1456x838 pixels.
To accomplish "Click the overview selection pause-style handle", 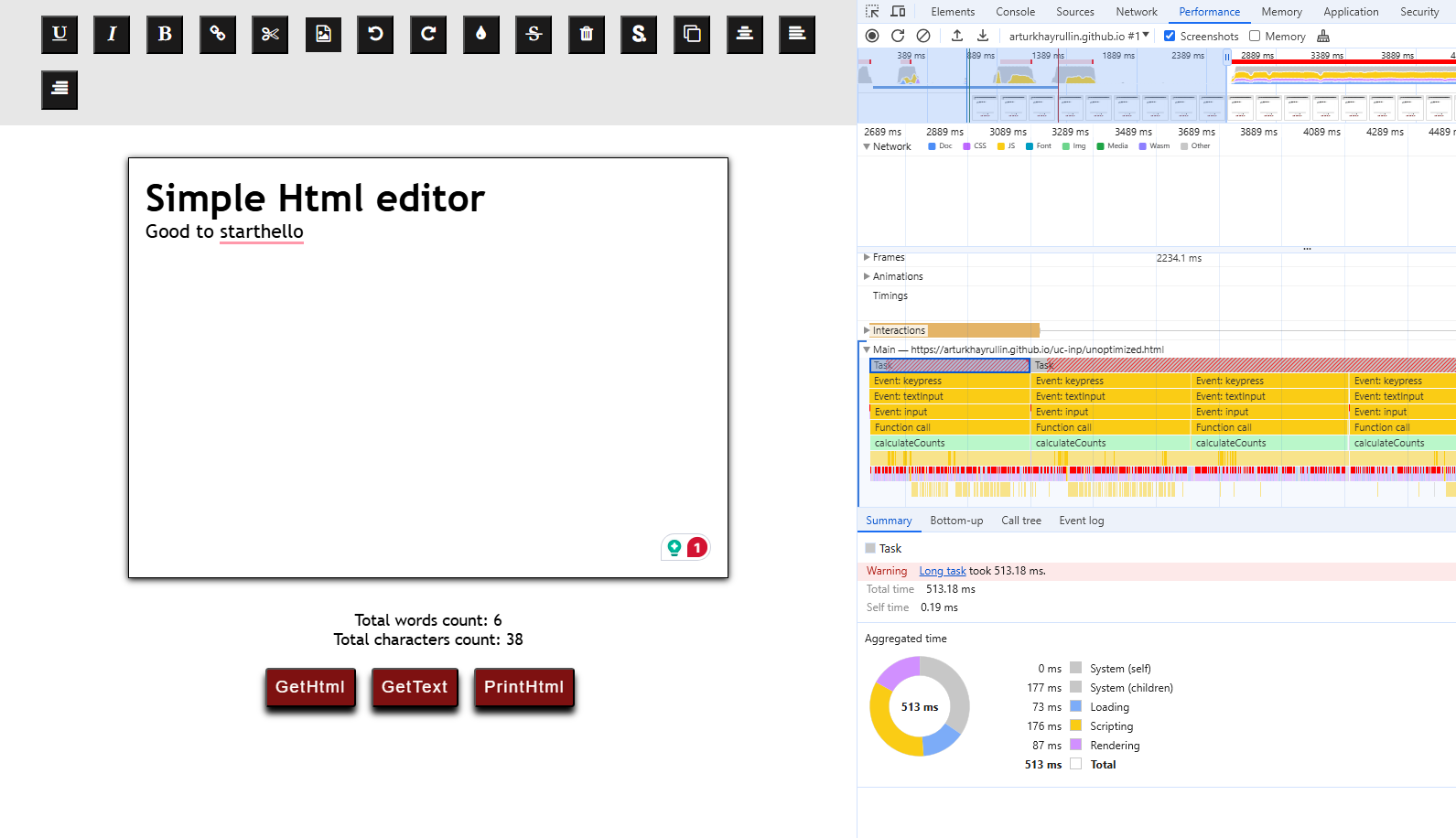I will [1228, 57].
